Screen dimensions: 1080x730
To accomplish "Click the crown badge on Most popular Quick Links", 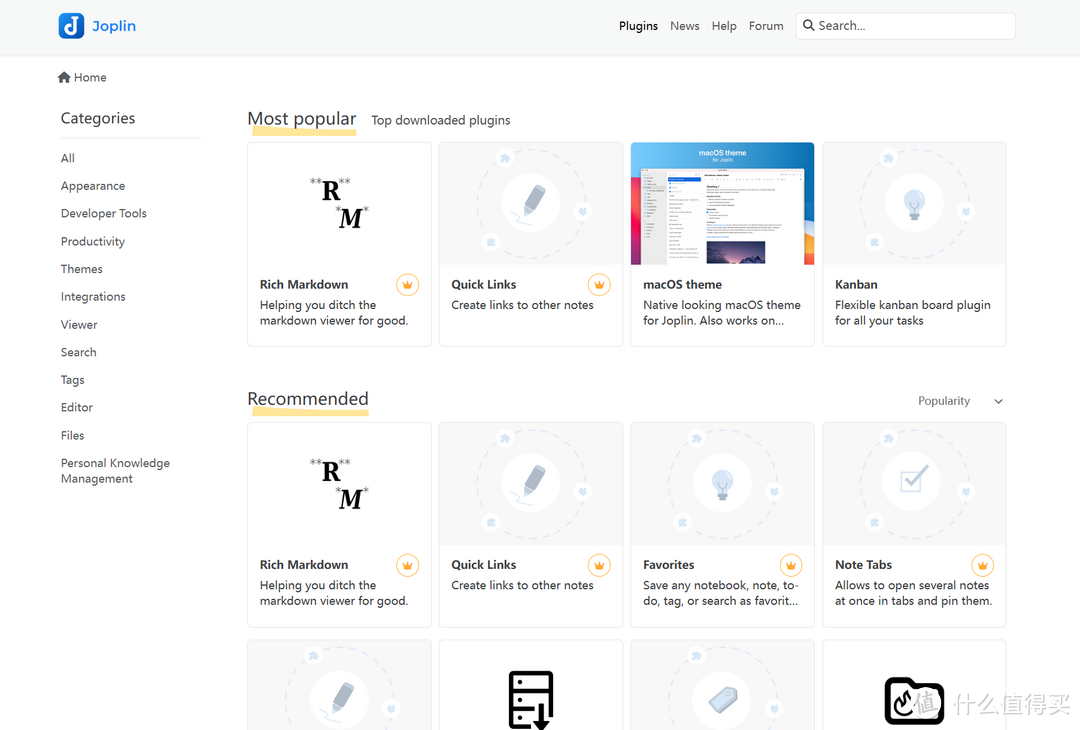I will [599, 284].
